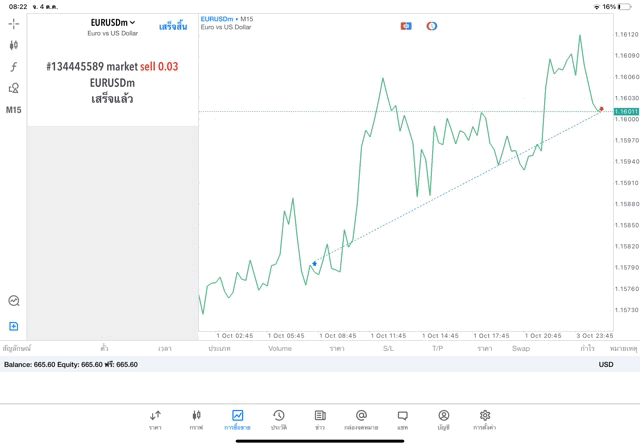Open the ประวัติ history tab
The width and height of the screenshot is (640, 447).
278,419
